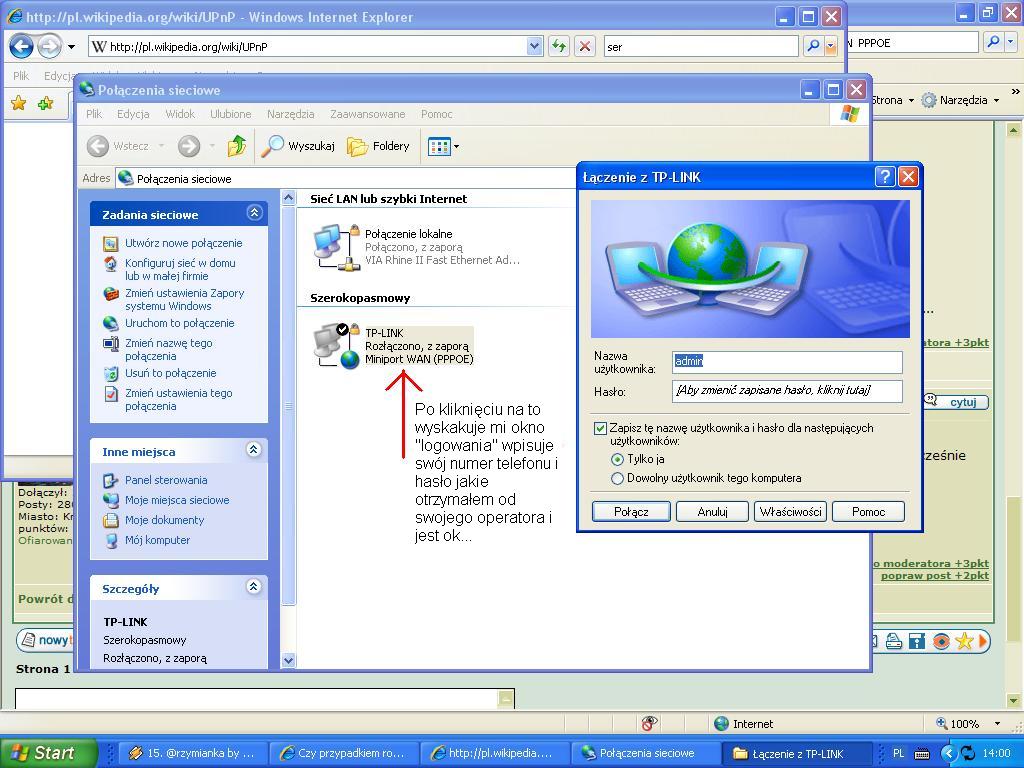1024x768 pixels.
Task: Open the Zaawansowane menu
Action: [368, 114]
